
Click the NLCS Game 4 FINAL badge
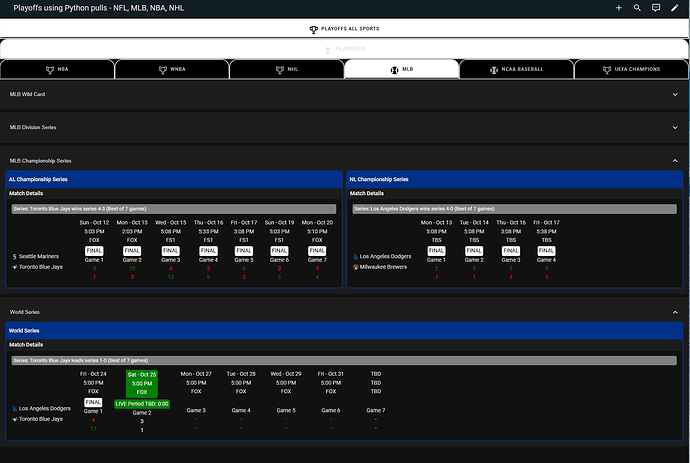coord(546,251)
